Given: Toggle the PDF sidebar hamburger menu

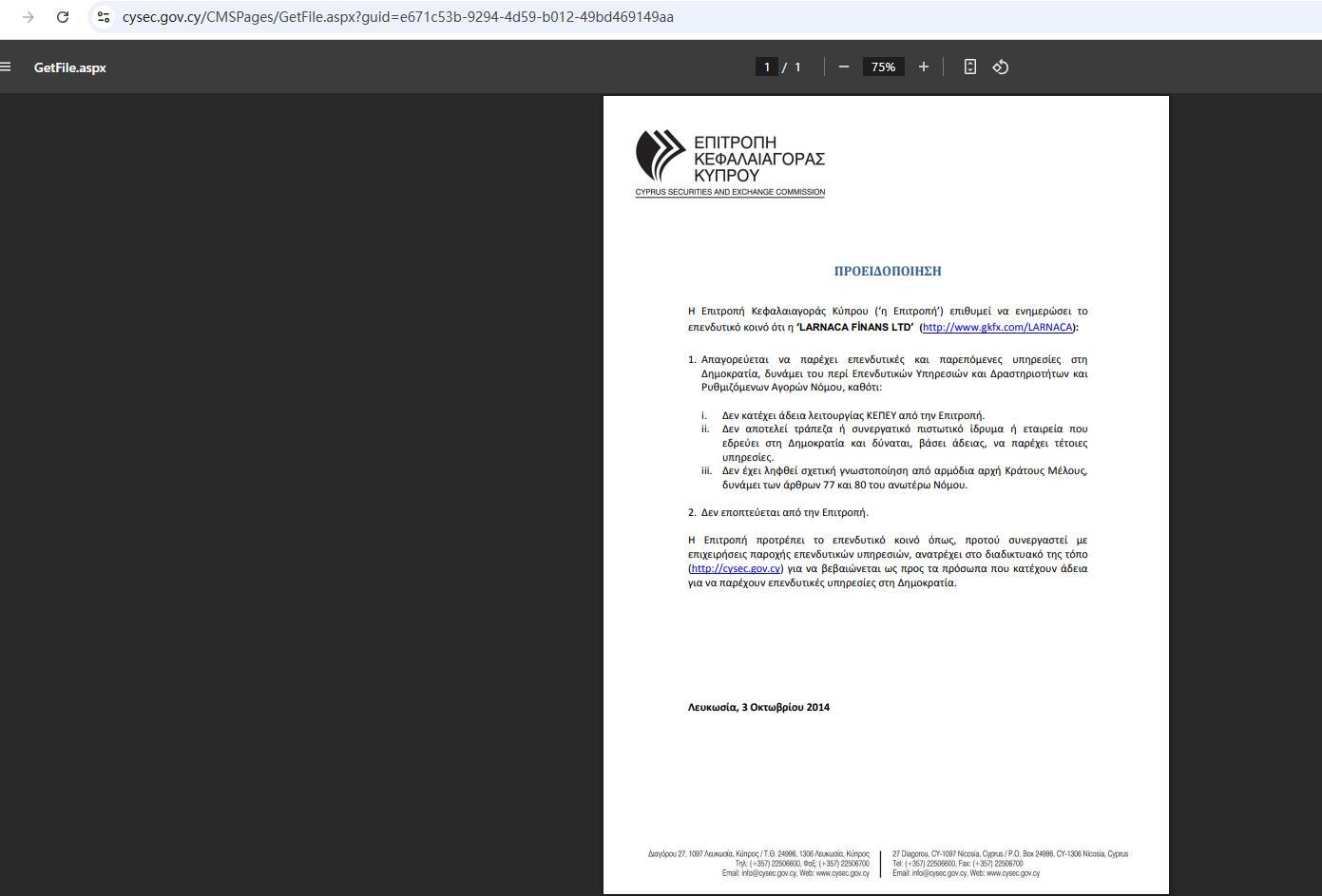Looking at the screenshot, I should point(6,67).
